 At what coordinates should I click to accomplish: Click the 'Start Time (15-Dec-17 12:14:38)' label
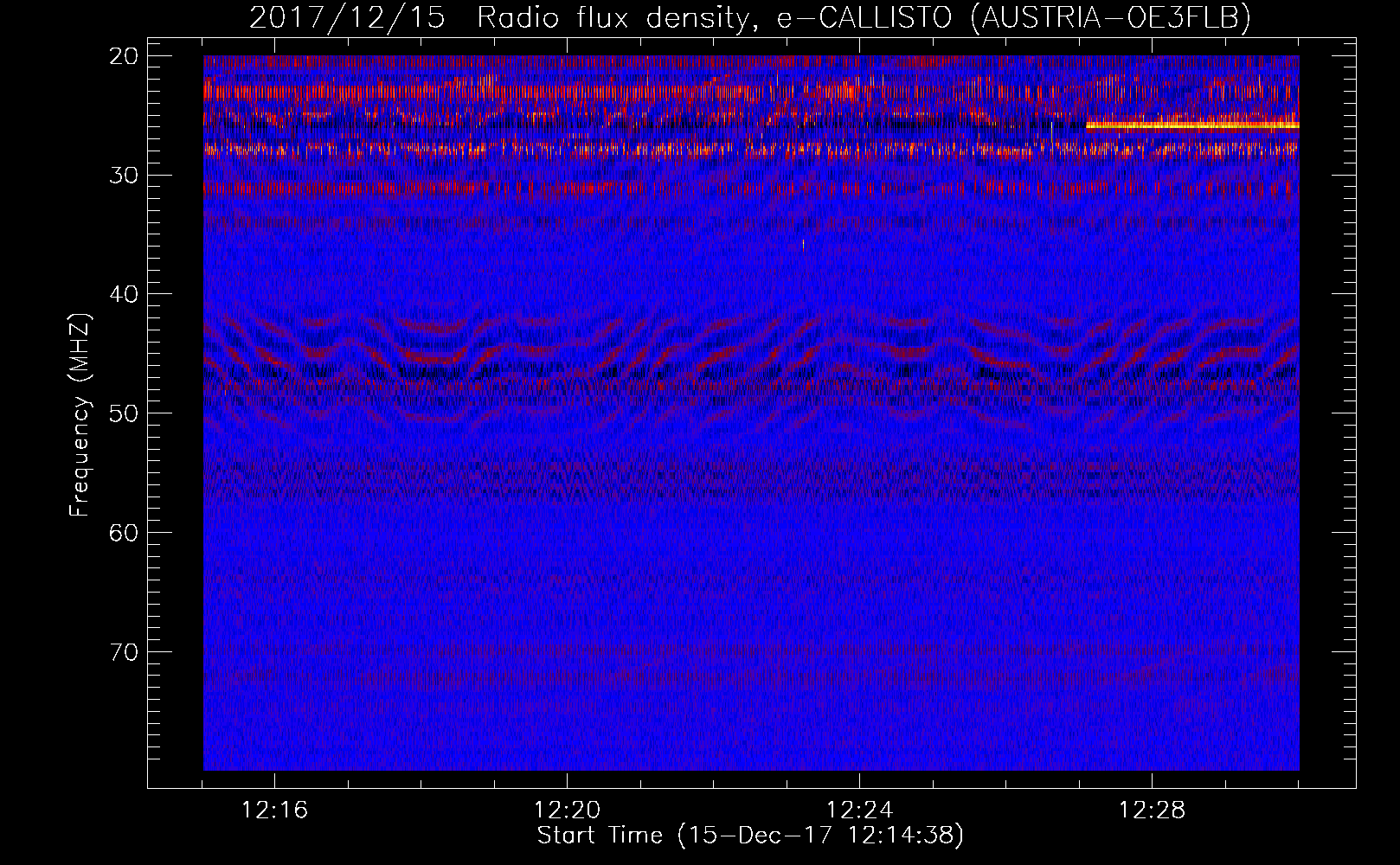[750, 836]
